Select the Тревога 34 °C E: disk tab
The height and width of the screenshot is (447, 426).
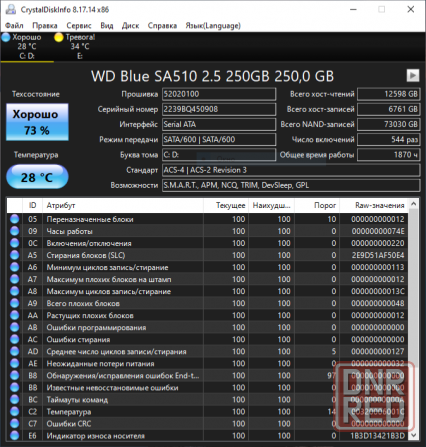pos(80,46)
